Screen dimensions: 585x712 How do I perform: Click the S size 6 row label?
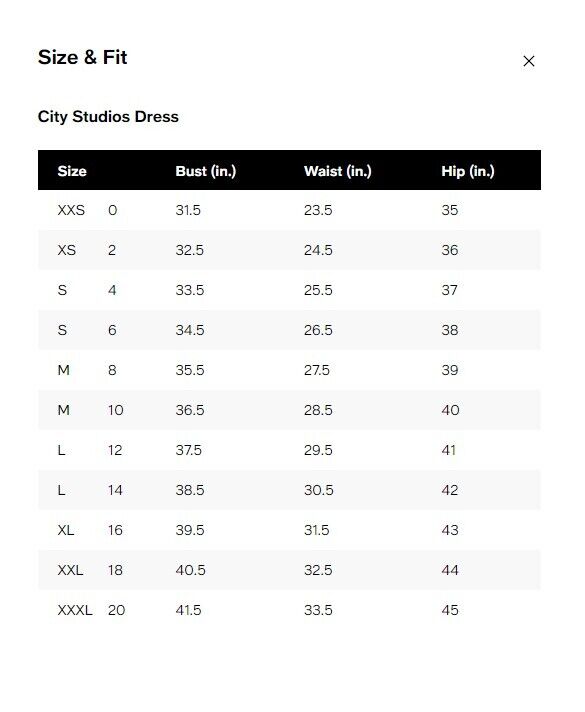[87, 330]
